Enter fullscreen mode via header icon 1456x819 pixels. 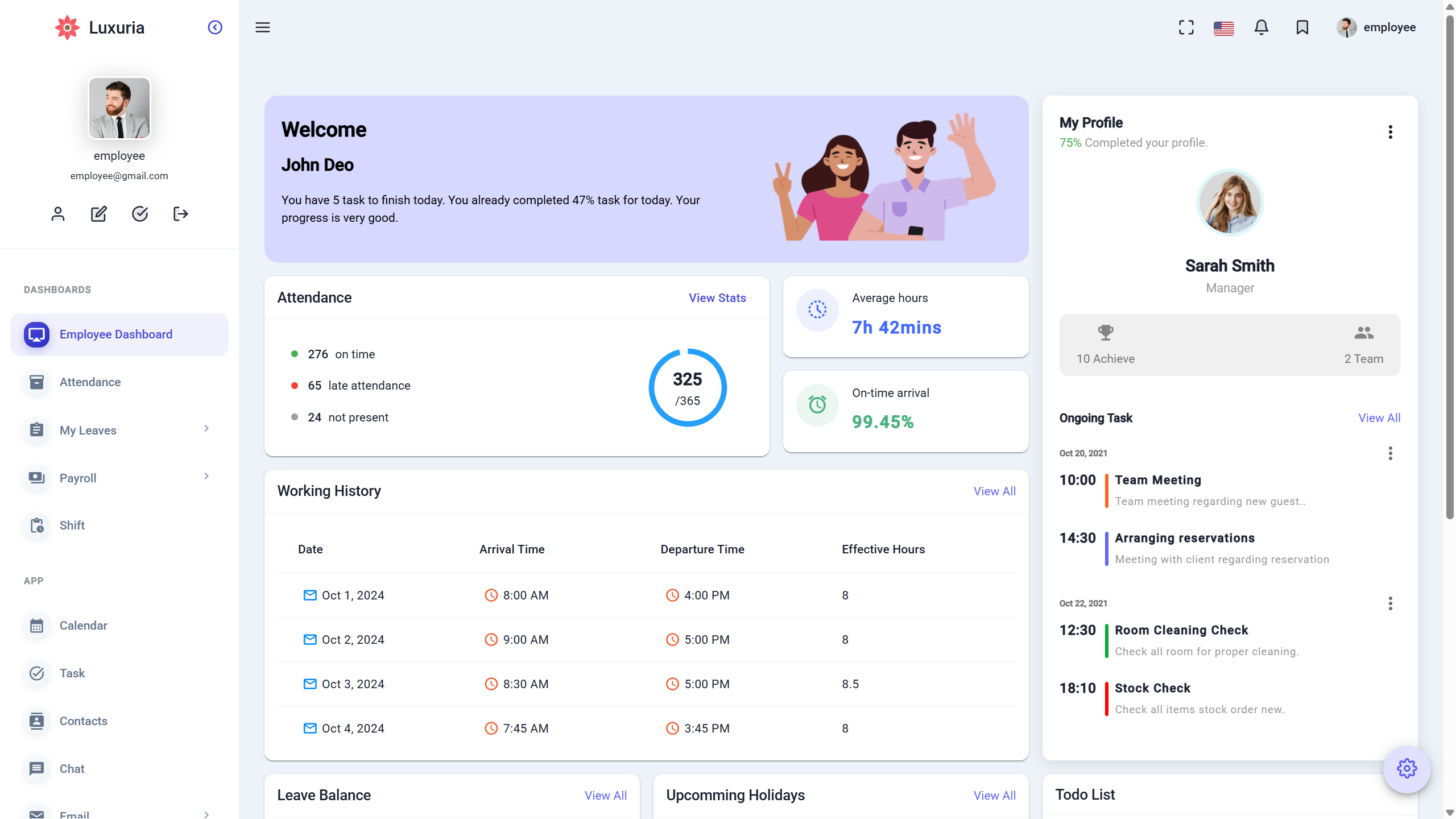[1186, 27]
